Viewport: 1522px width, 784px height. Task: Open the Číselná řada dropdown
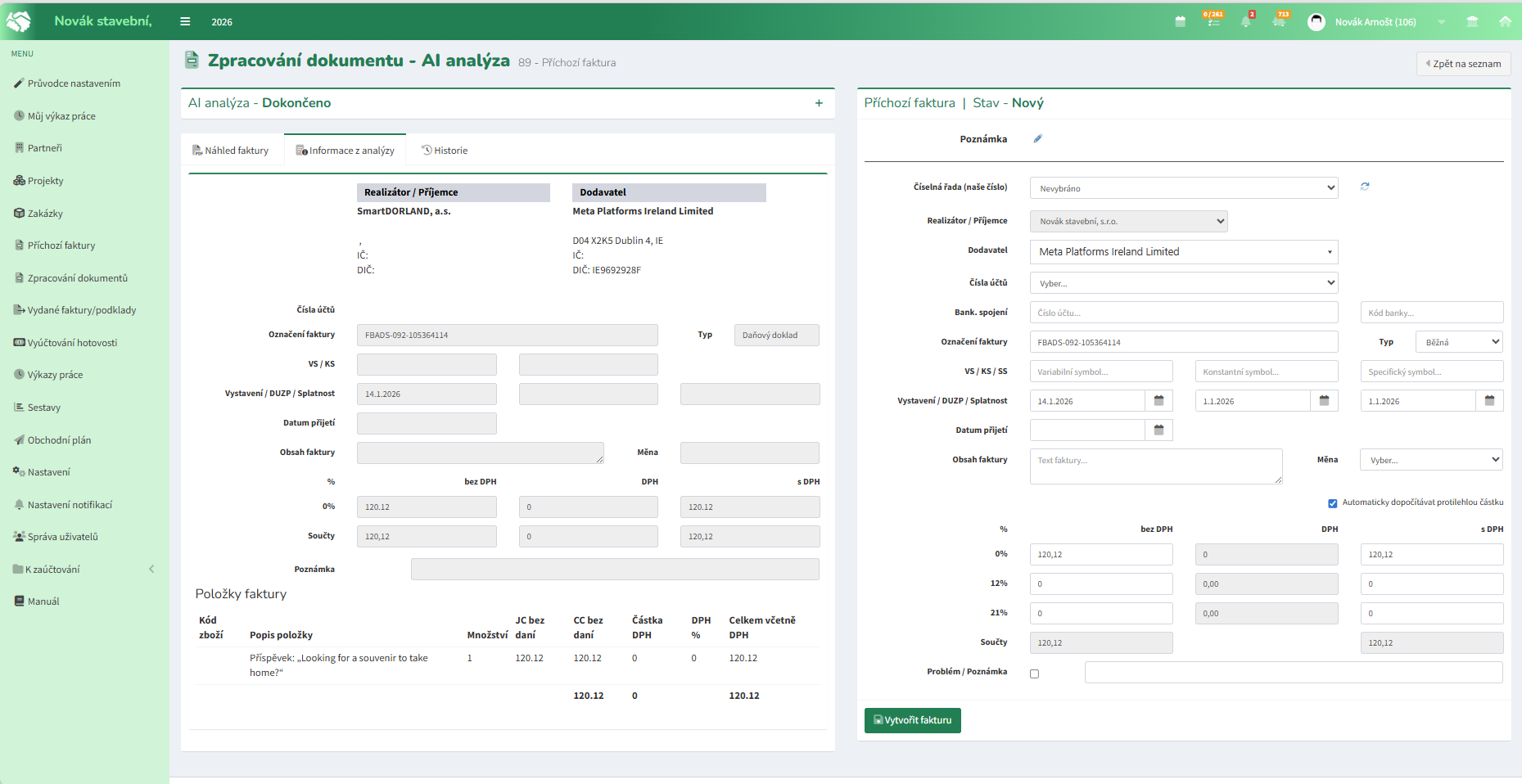click(1183, 188)
